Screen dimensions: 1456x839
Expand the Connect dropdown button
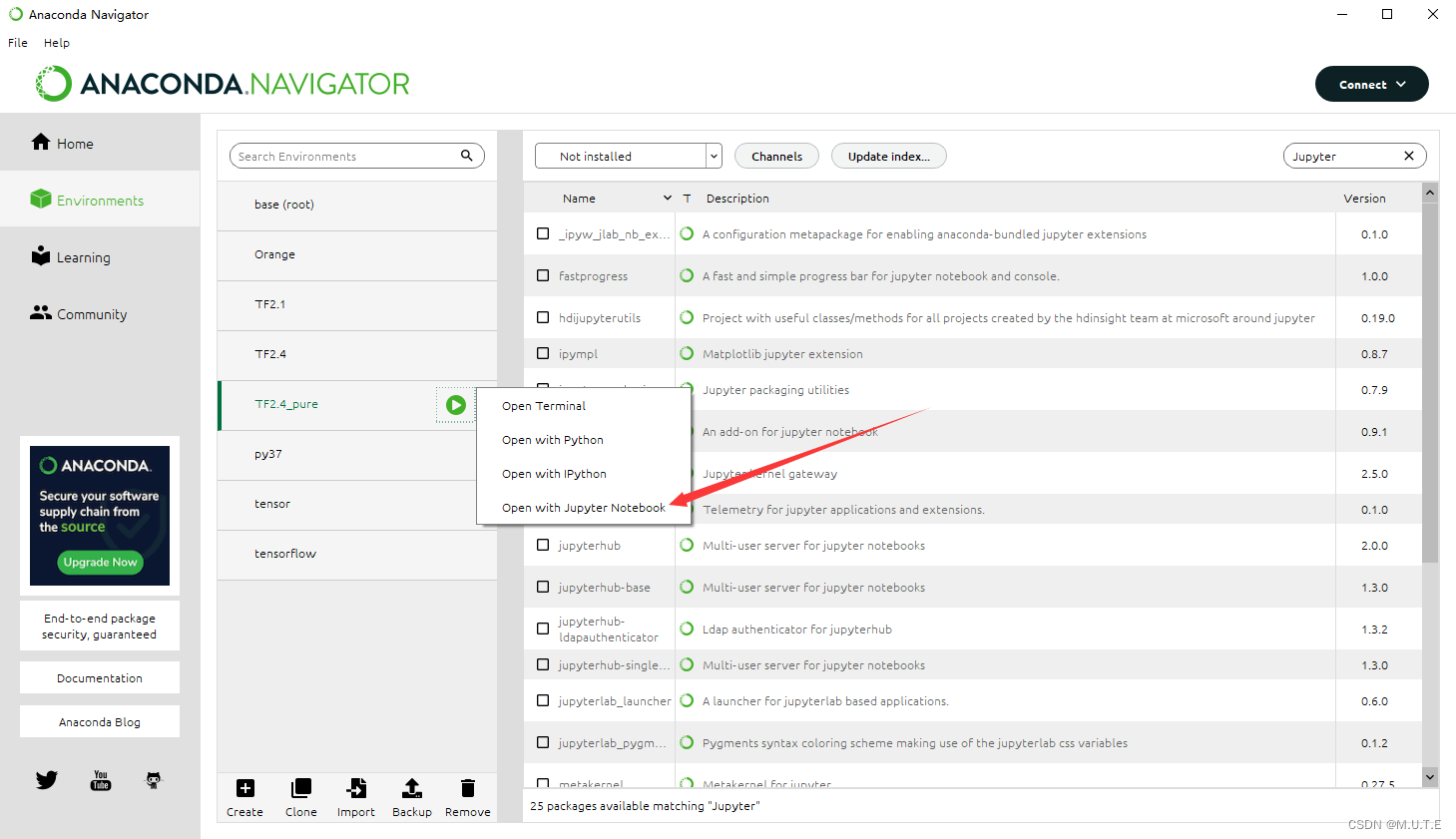pyautogui.click(x=1371, y=84)
